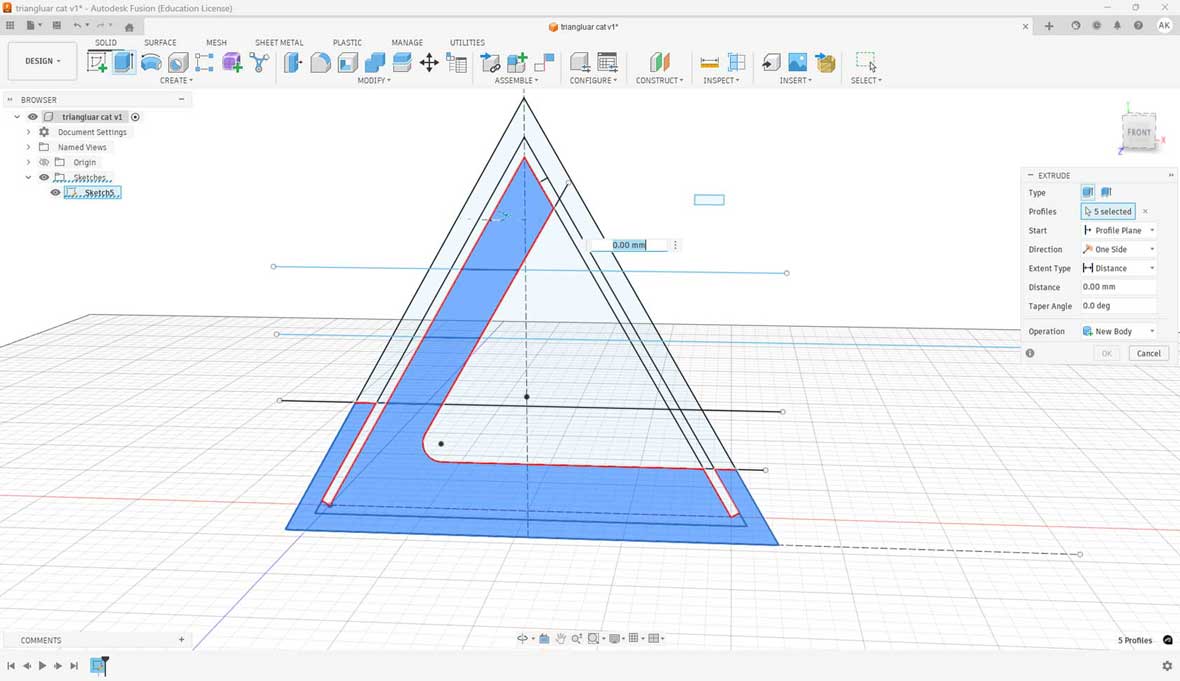Click the Move/Copy toolbar icon

tap(429, 63)
